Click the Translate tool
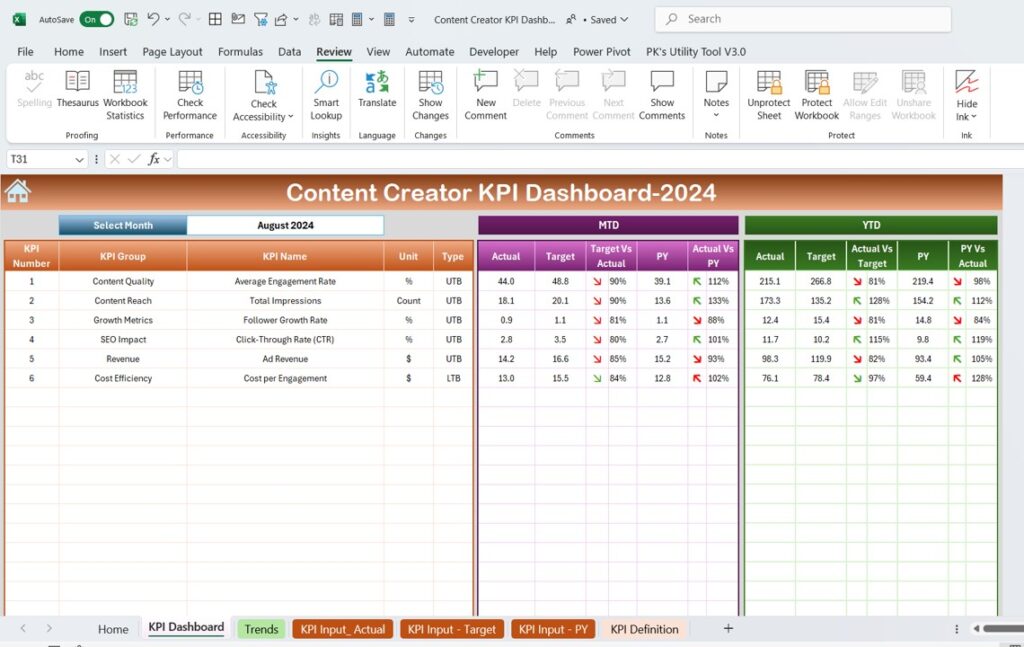The width and height of the screenshot is (1024, 647). point(377,89)
